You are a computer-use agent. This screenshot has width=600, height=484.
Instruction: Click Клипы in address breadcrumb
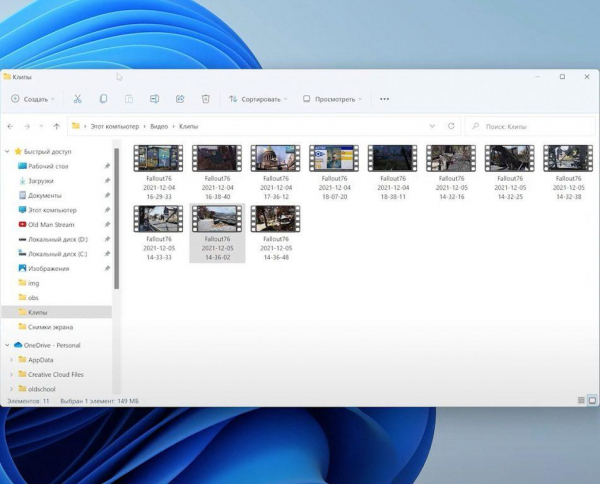pos(189,126)
